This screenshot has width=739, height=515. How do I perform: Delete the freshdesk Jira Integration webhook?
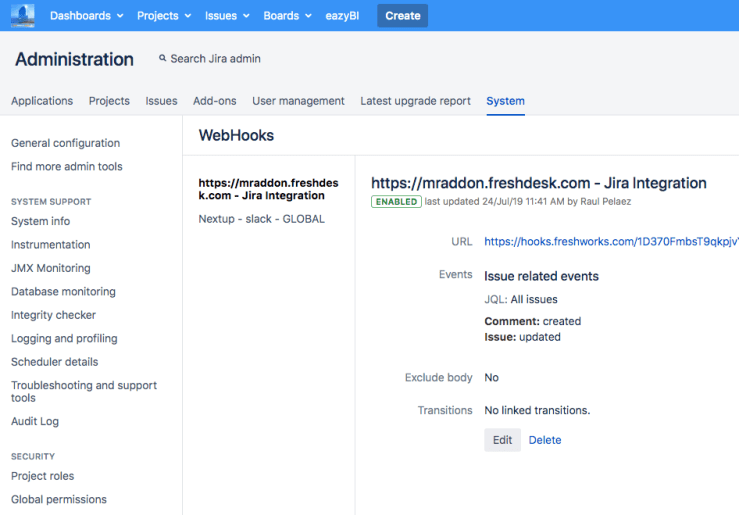point(545,440)
